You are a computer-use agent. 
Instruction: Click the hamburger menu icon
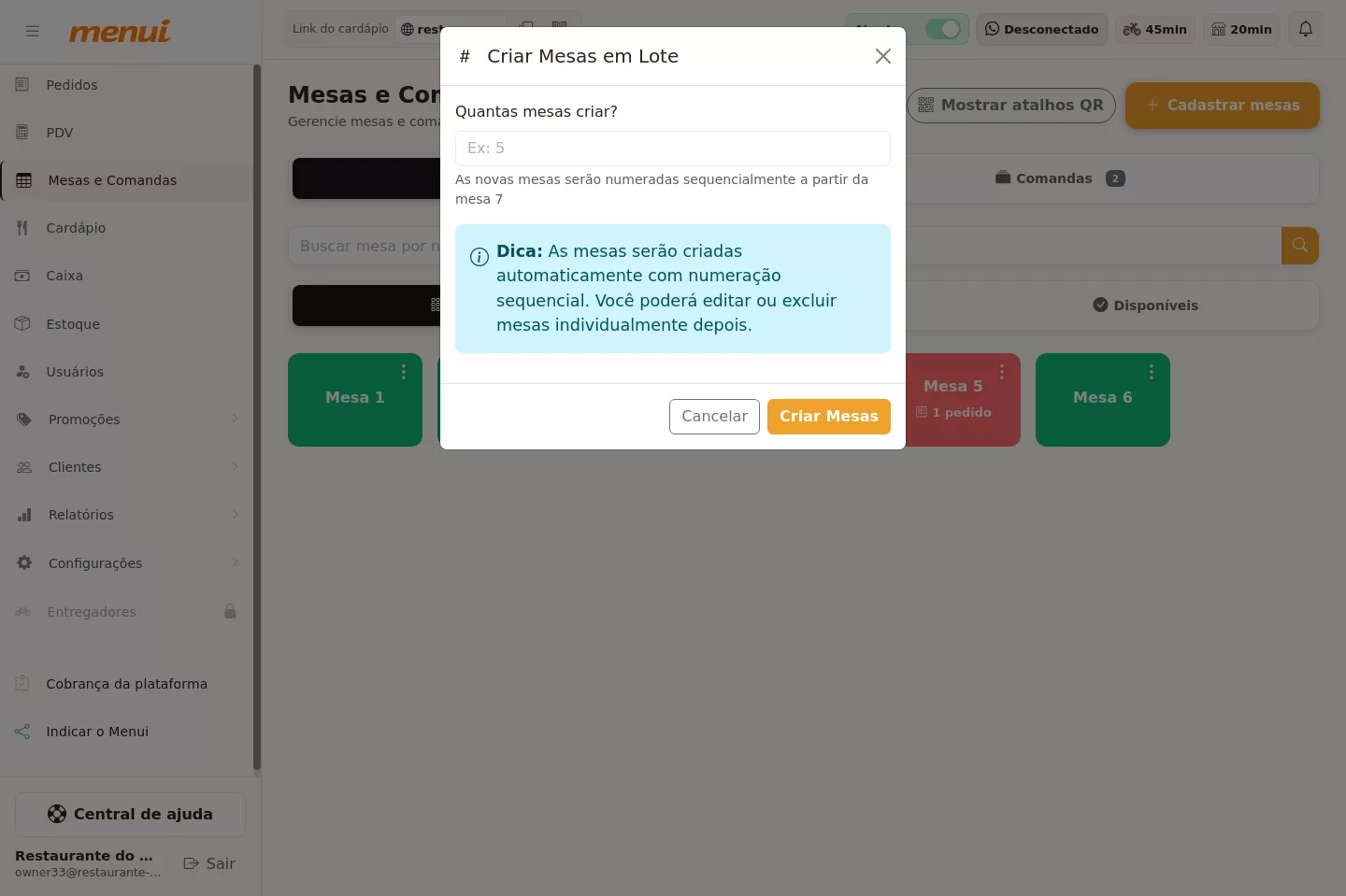[x=33, y=31]
